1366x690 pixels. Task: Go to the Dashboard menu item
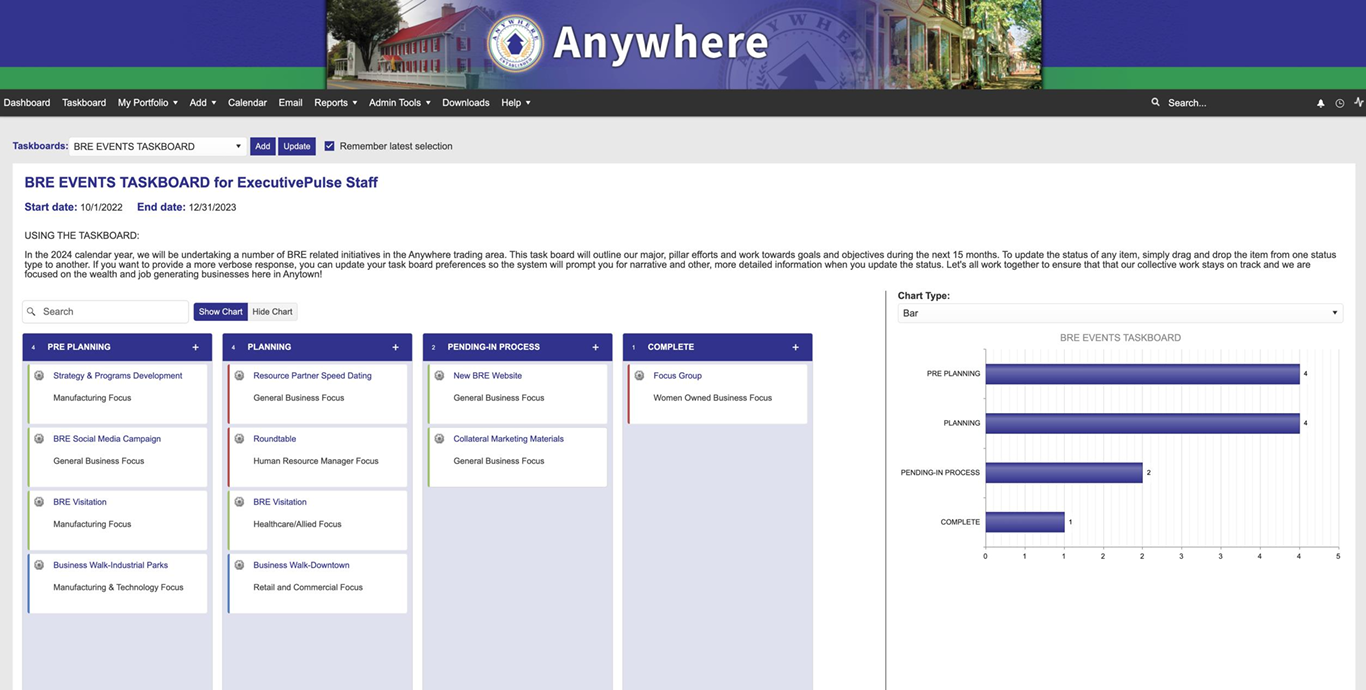tap(26, 102)
